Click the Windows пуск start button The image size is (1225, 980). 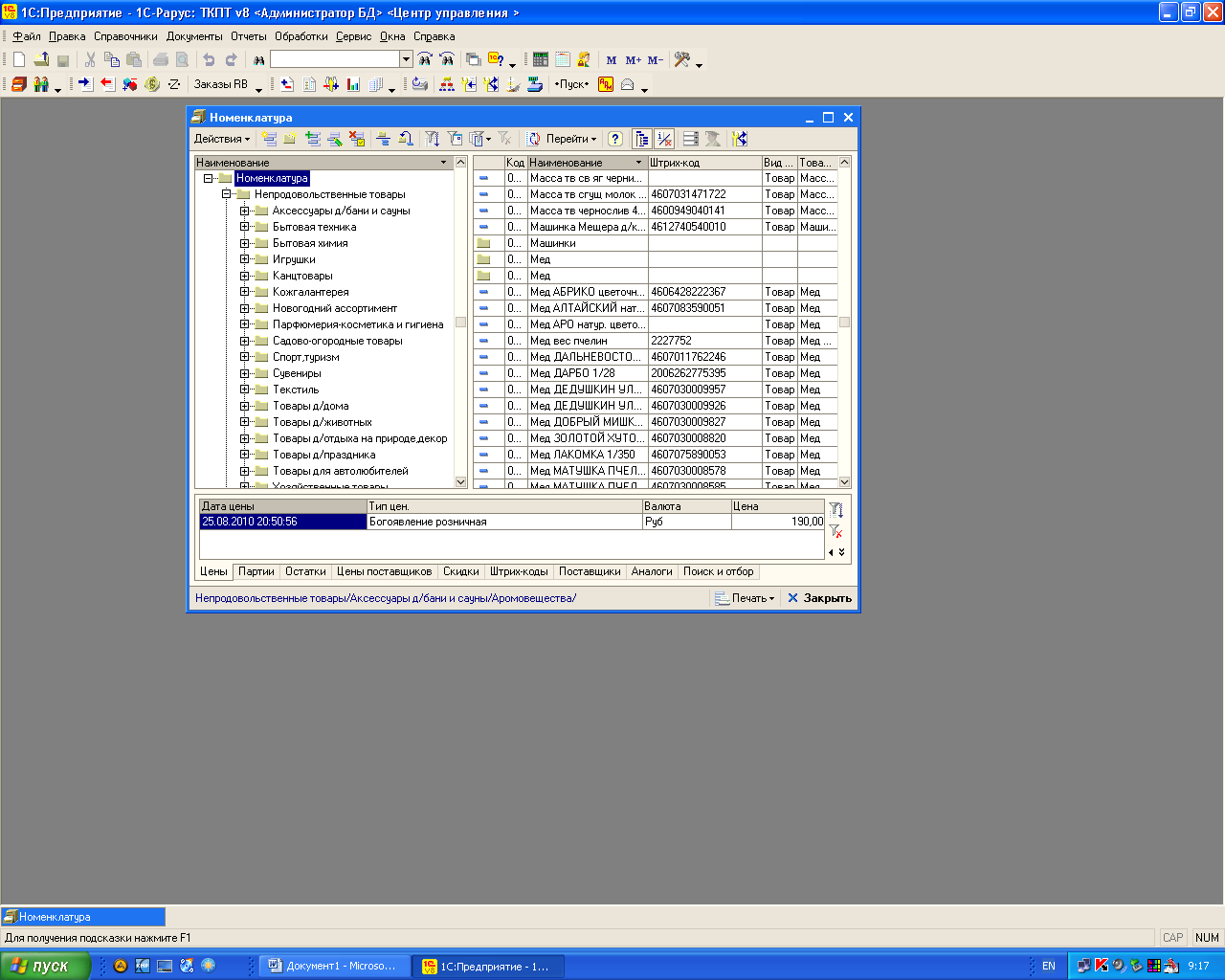(x=46, y=966)
